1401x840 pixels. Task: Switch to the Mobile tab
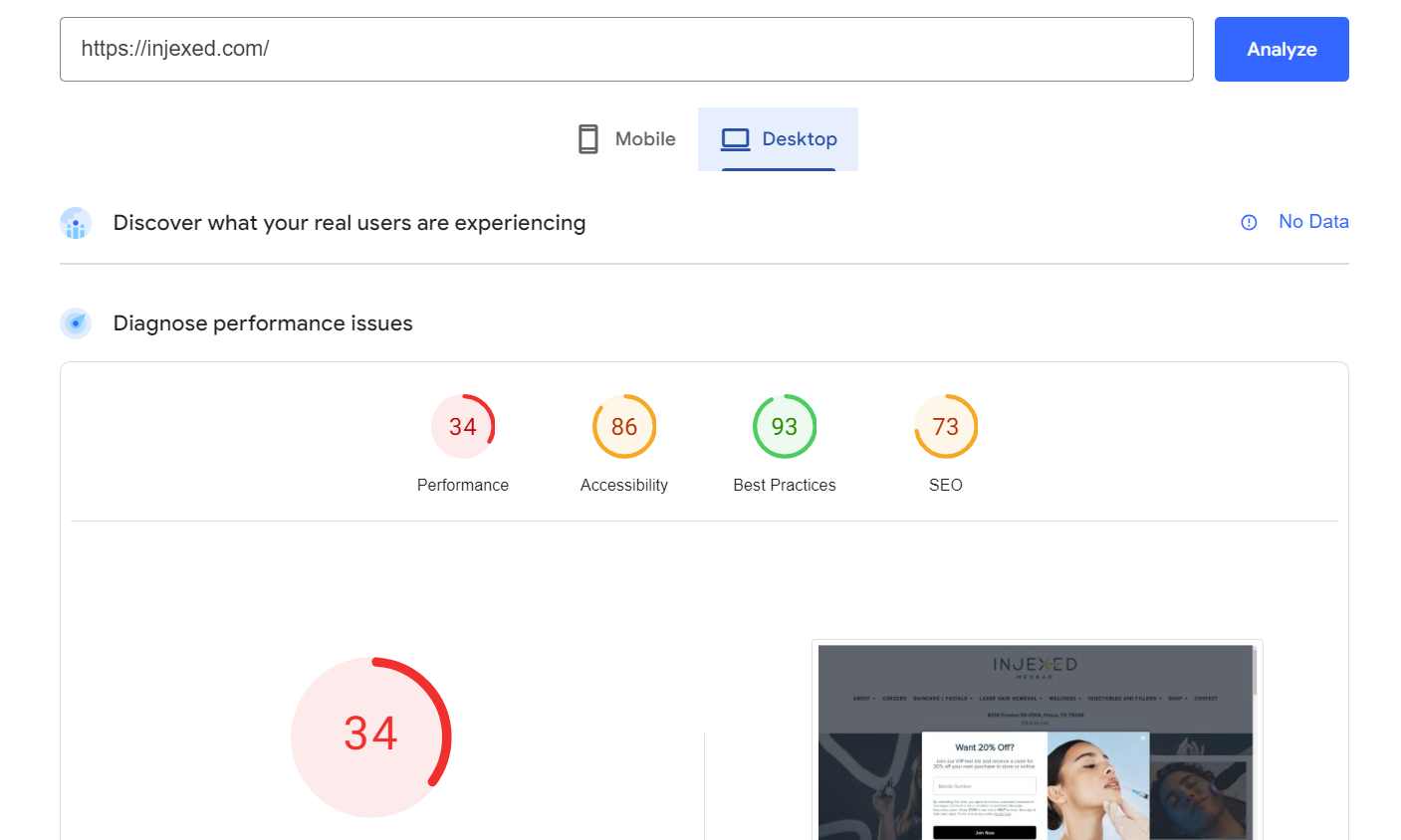click(x=627, y=139)
